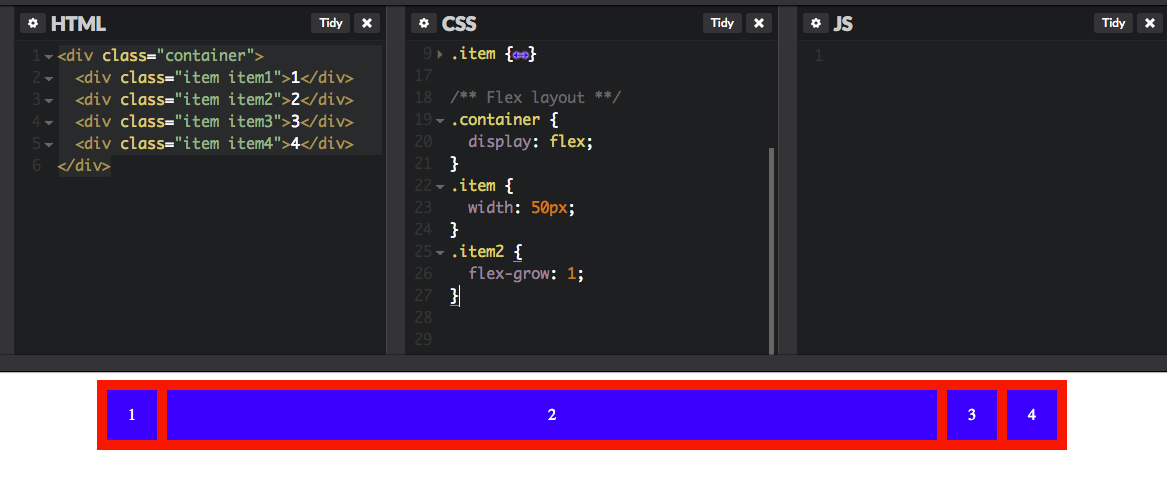Click blue box 1 in the preview
1167x488 pixels.
click(132, 415)
